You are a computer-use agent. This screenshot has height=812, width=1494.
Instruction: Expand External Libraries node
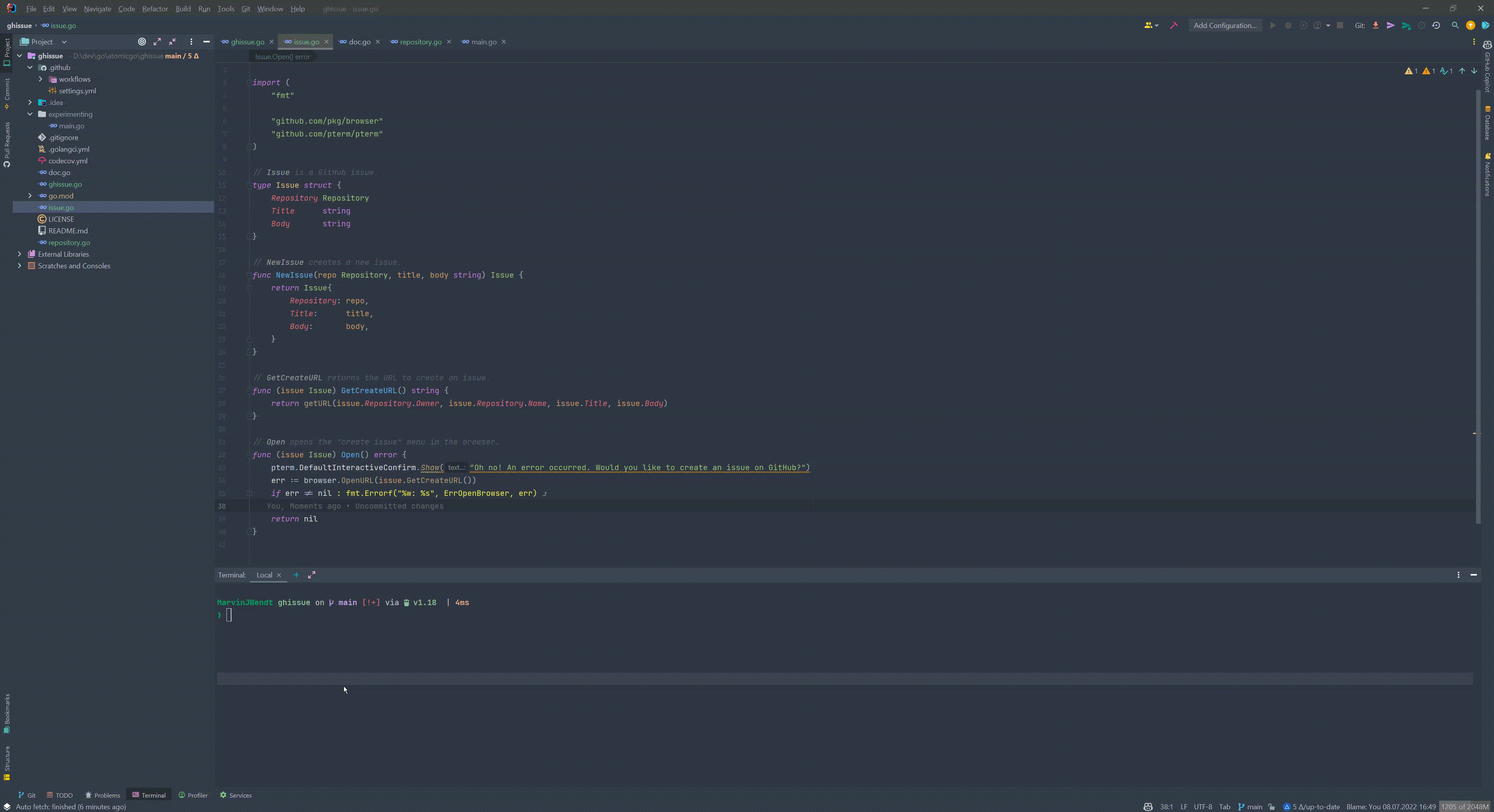pyautogui.click(x=20, y=254)
